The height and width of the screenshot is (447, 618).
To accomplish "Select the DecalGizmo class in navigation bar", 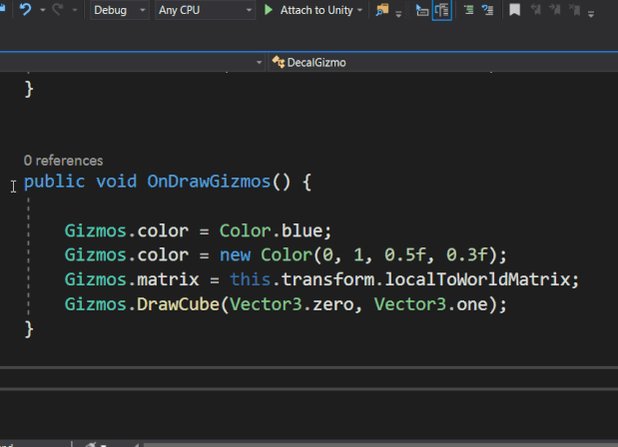I will click(x=316, y=62).
